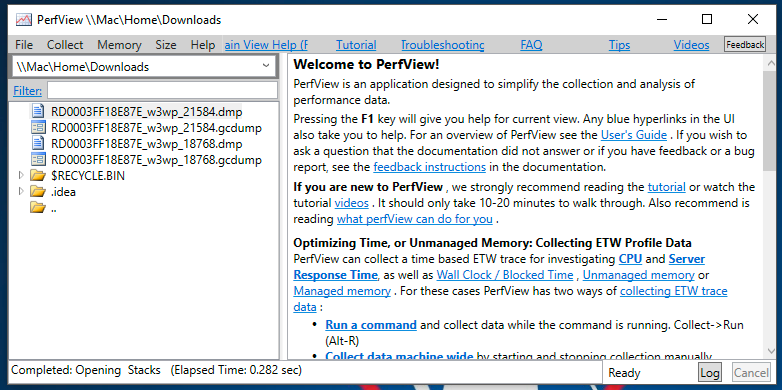Image resolution: width=782 pixels, height=390 pixels.
Task: Open the Size menu
Action: (x=166, y=45)
